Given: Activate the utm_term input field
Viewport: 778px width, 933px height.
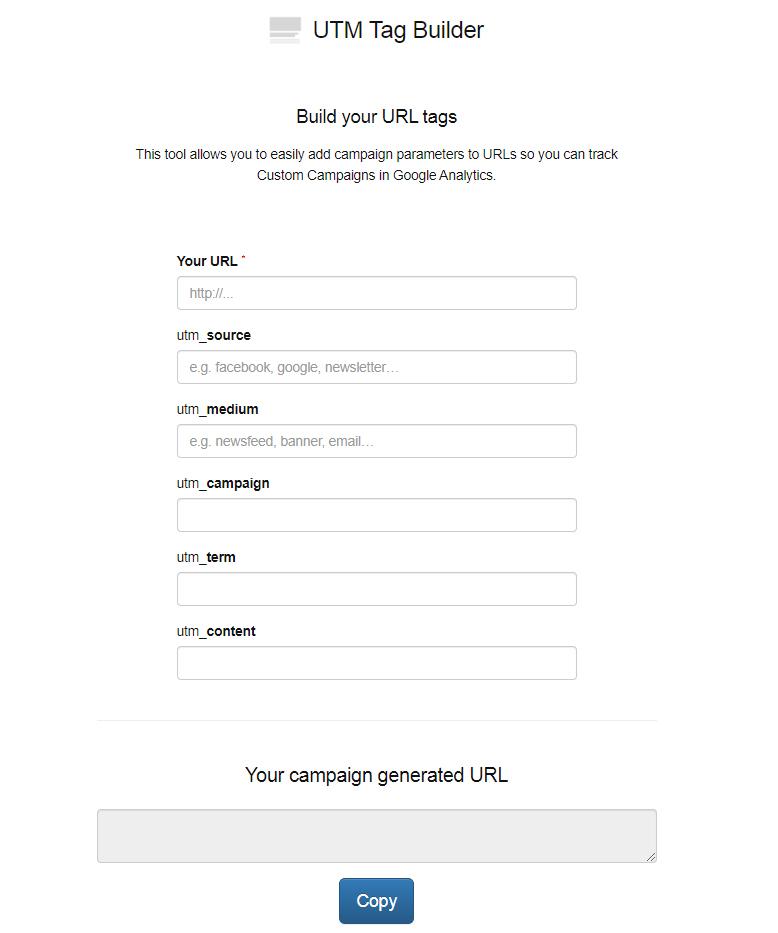Looking at the screenshot, I should point(377,589).
